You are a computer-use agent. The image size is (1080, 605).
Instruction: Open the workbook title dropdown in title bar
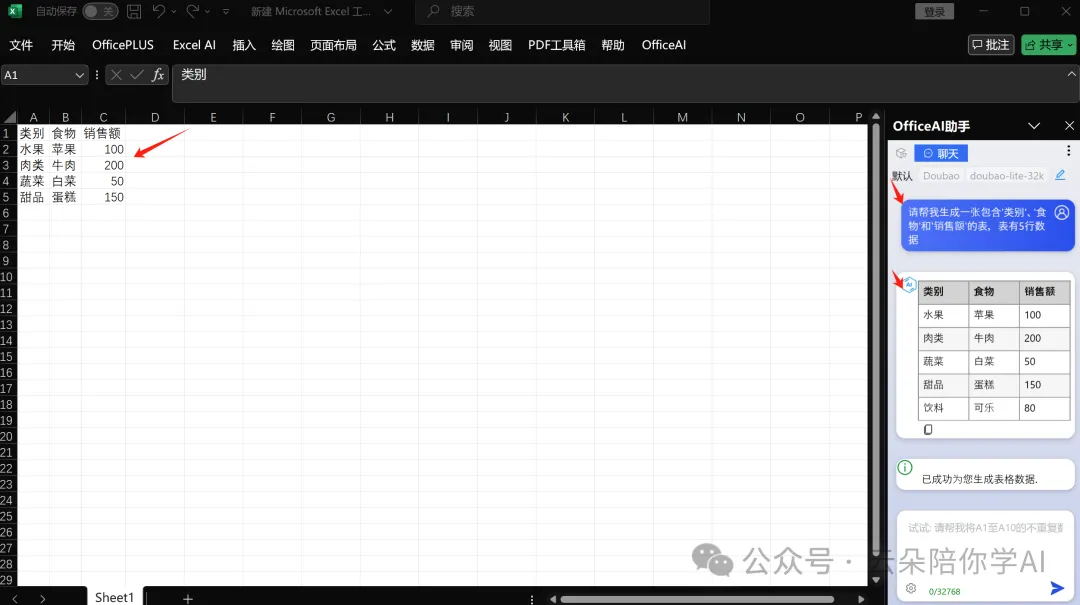tap(388, 12)
